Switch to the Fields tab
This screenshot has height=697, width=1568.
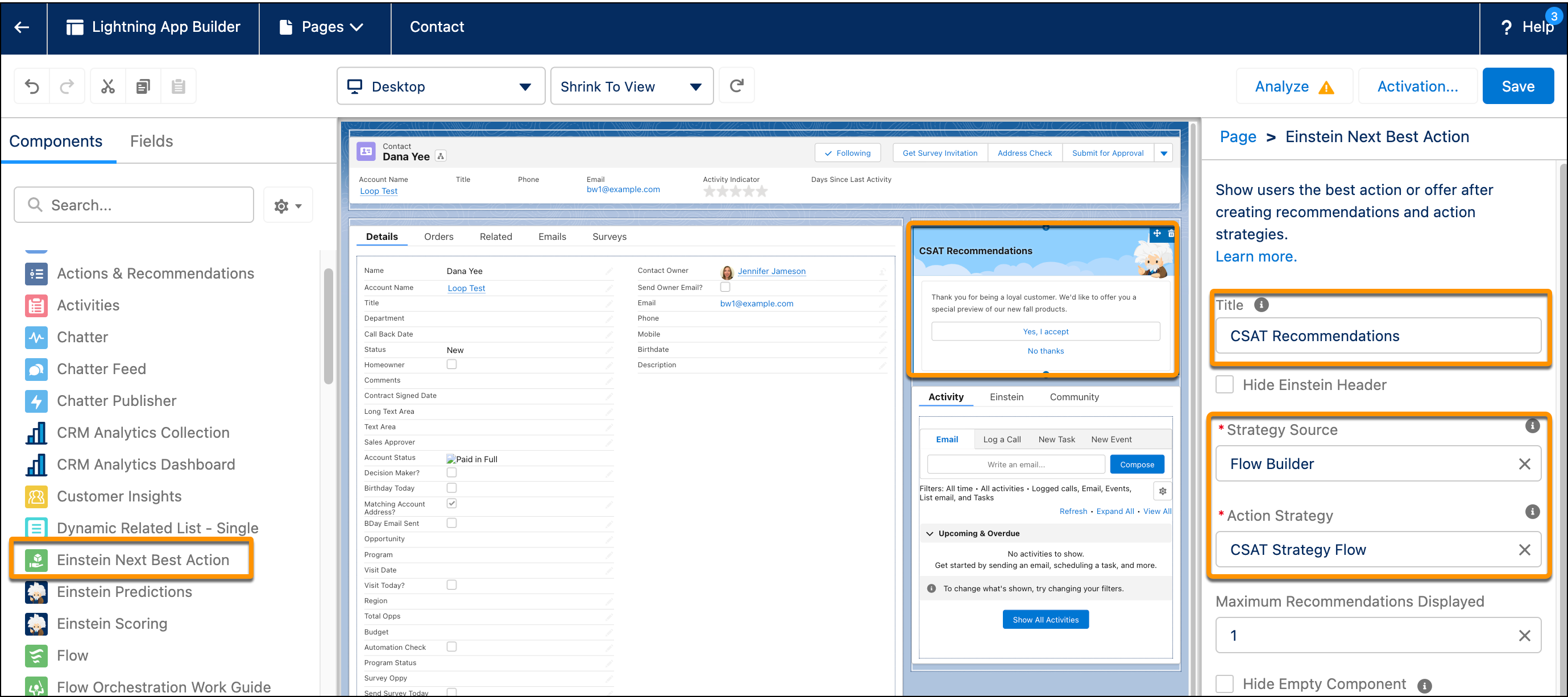152,141
